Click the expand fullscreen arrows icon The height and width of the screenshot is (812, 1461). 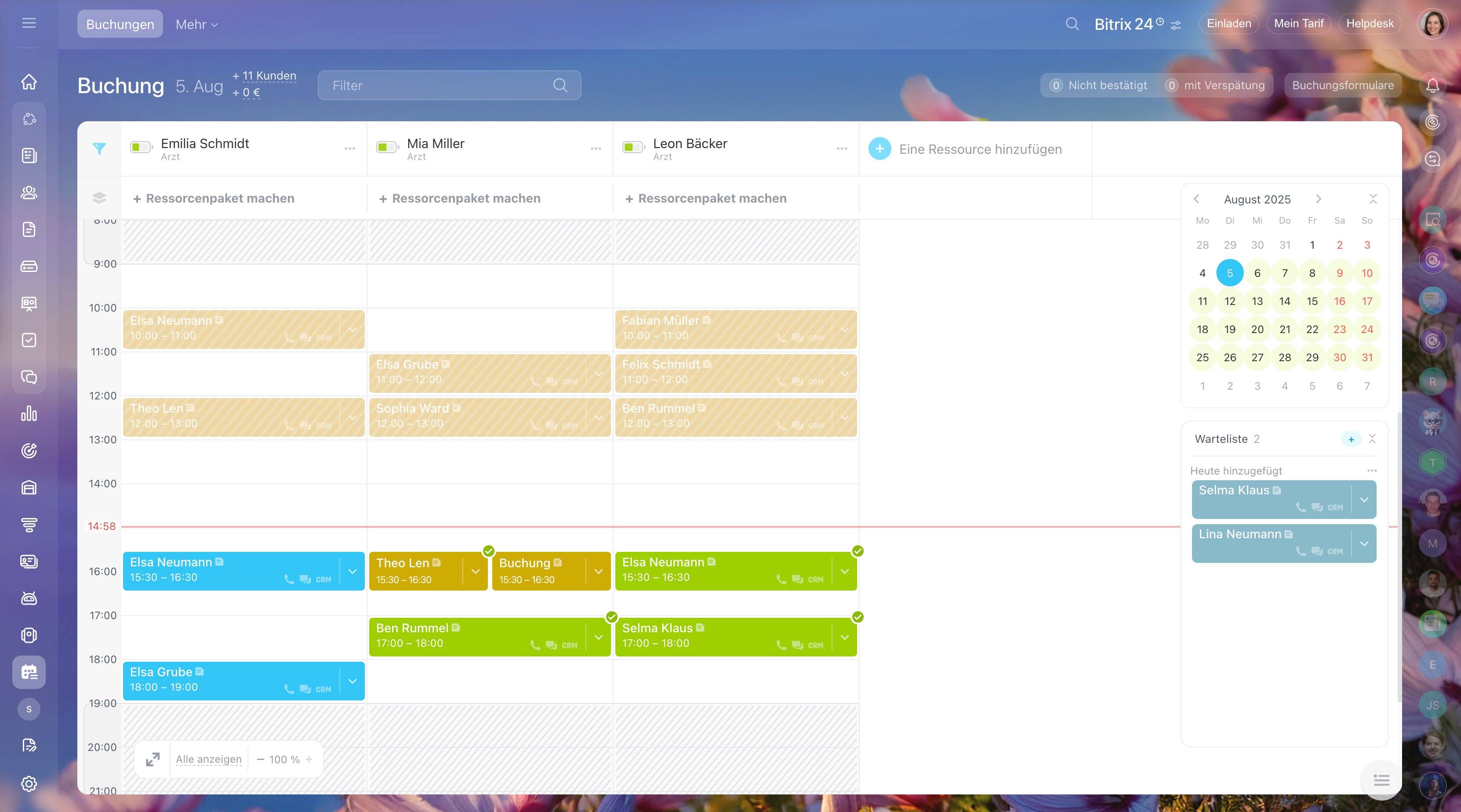coord(153,759)
